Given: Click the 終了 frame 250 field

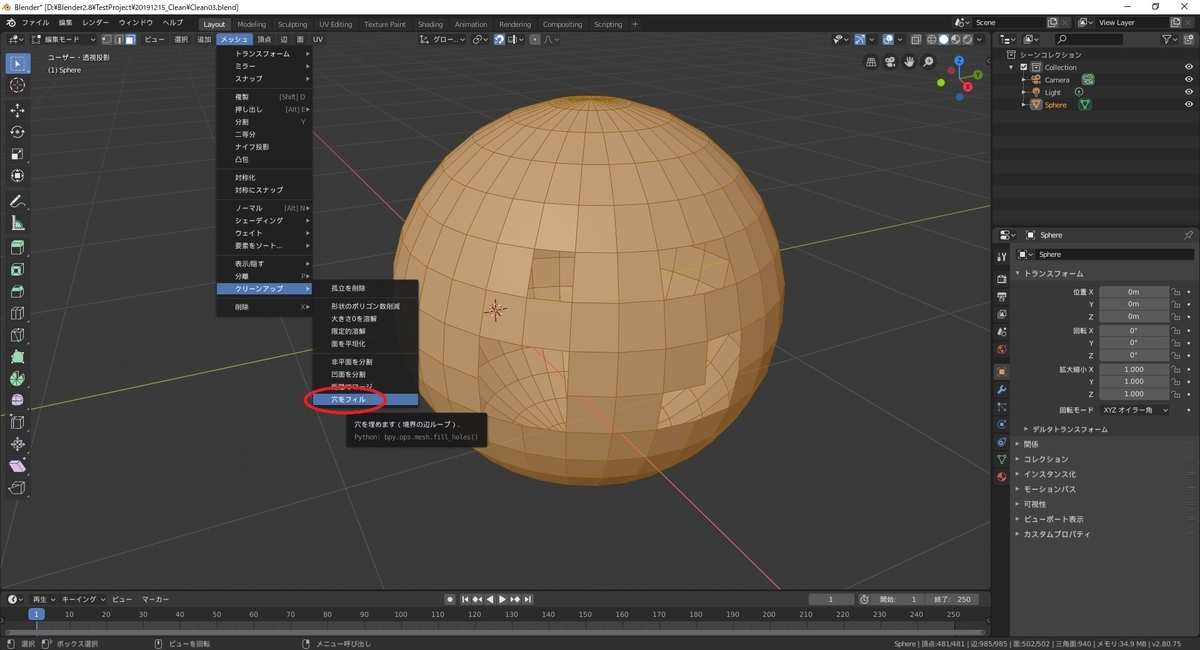Looking at the screenshot, I should coord(953,599).
